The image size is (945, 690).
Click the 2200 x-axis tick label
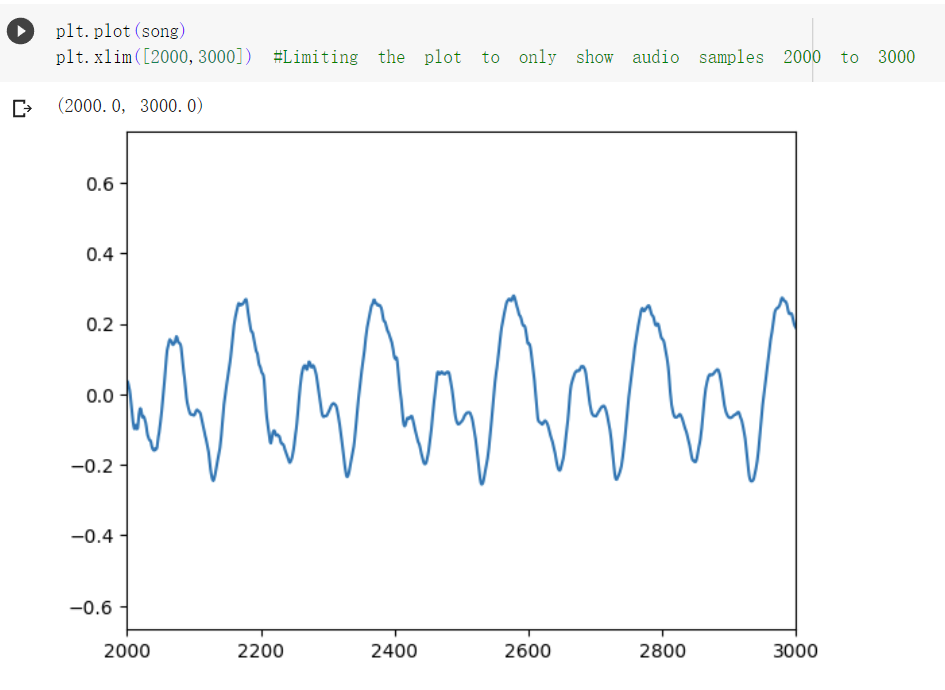(x=261, y=651)
